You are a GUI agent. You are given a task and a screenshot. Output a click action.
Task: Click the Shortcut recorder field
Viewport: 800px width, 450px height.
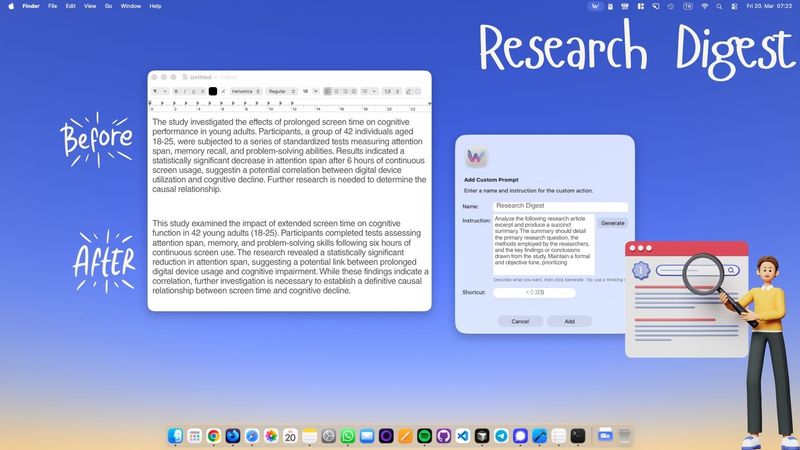[534, 292]
